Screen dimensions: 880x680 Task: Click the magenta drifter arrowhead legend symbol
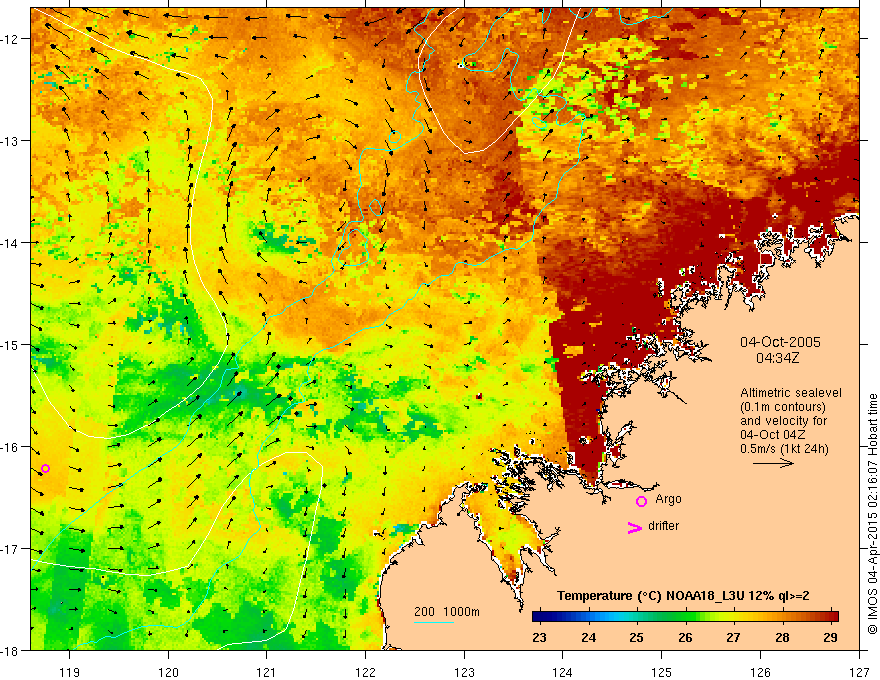tap(635, 527)
